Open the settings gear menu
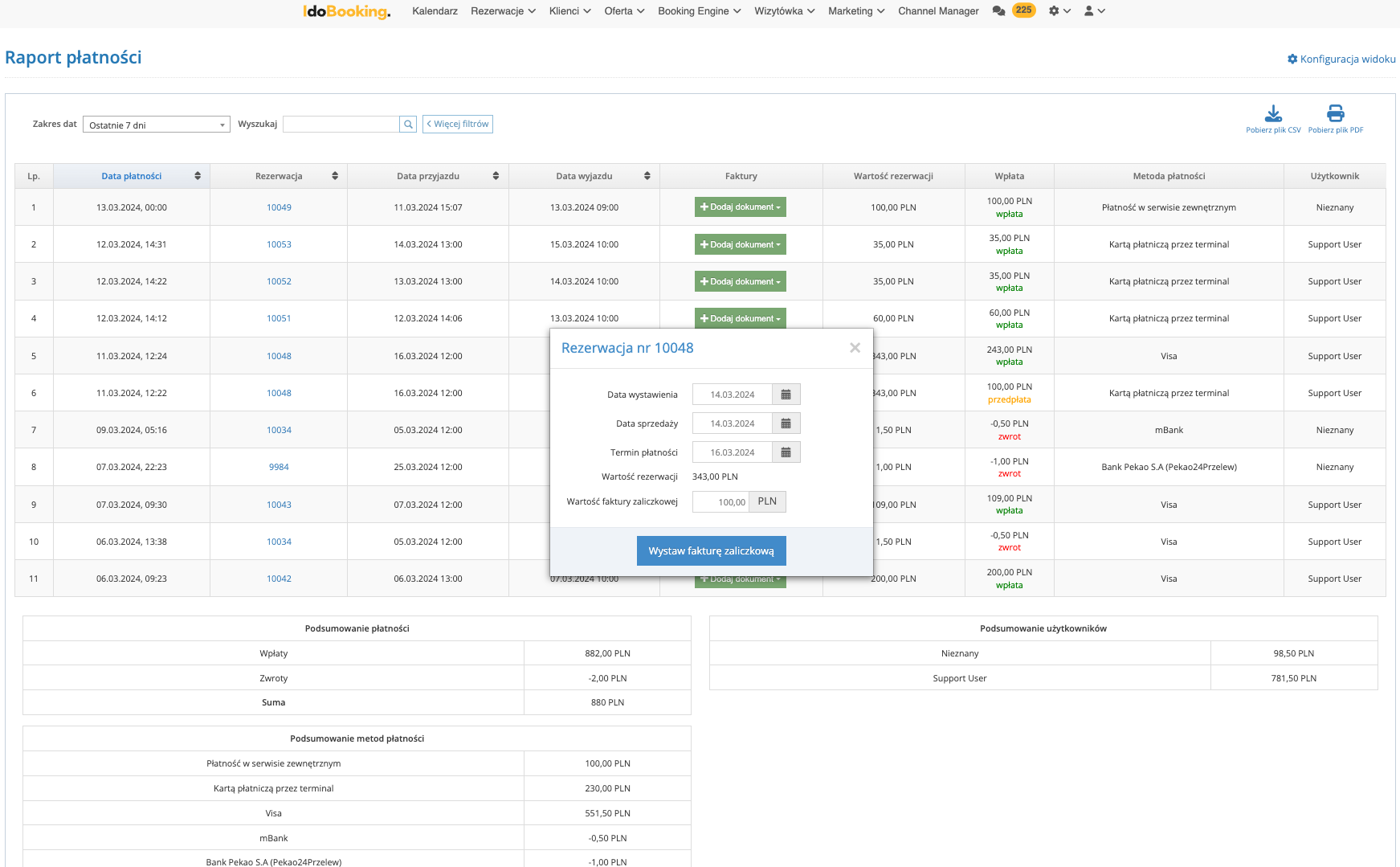The width and height of the screenshot is (1400, 867). click(1059, 11)
